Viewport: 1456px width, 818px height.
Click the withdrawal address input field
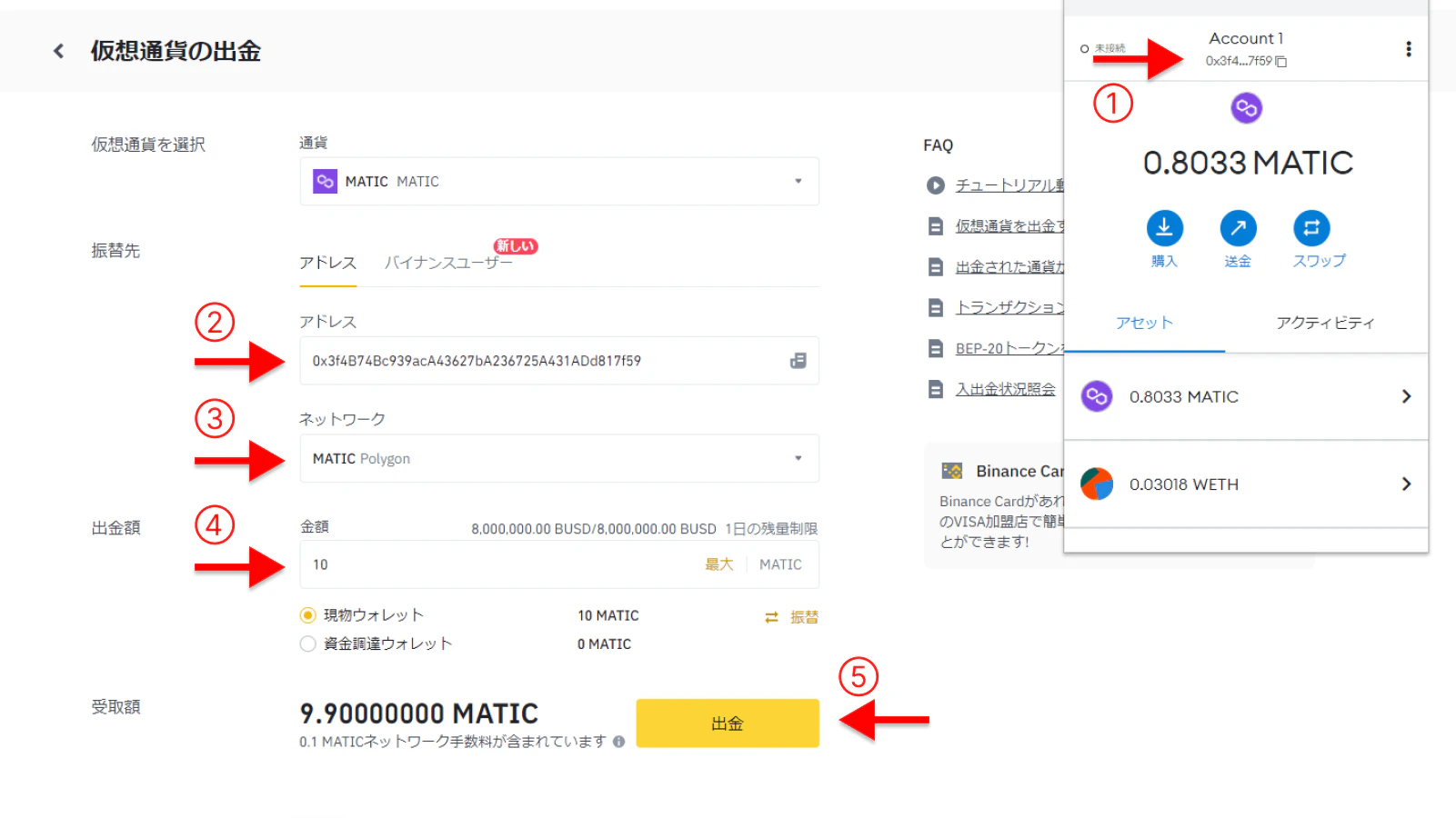[x=559, y=361]
